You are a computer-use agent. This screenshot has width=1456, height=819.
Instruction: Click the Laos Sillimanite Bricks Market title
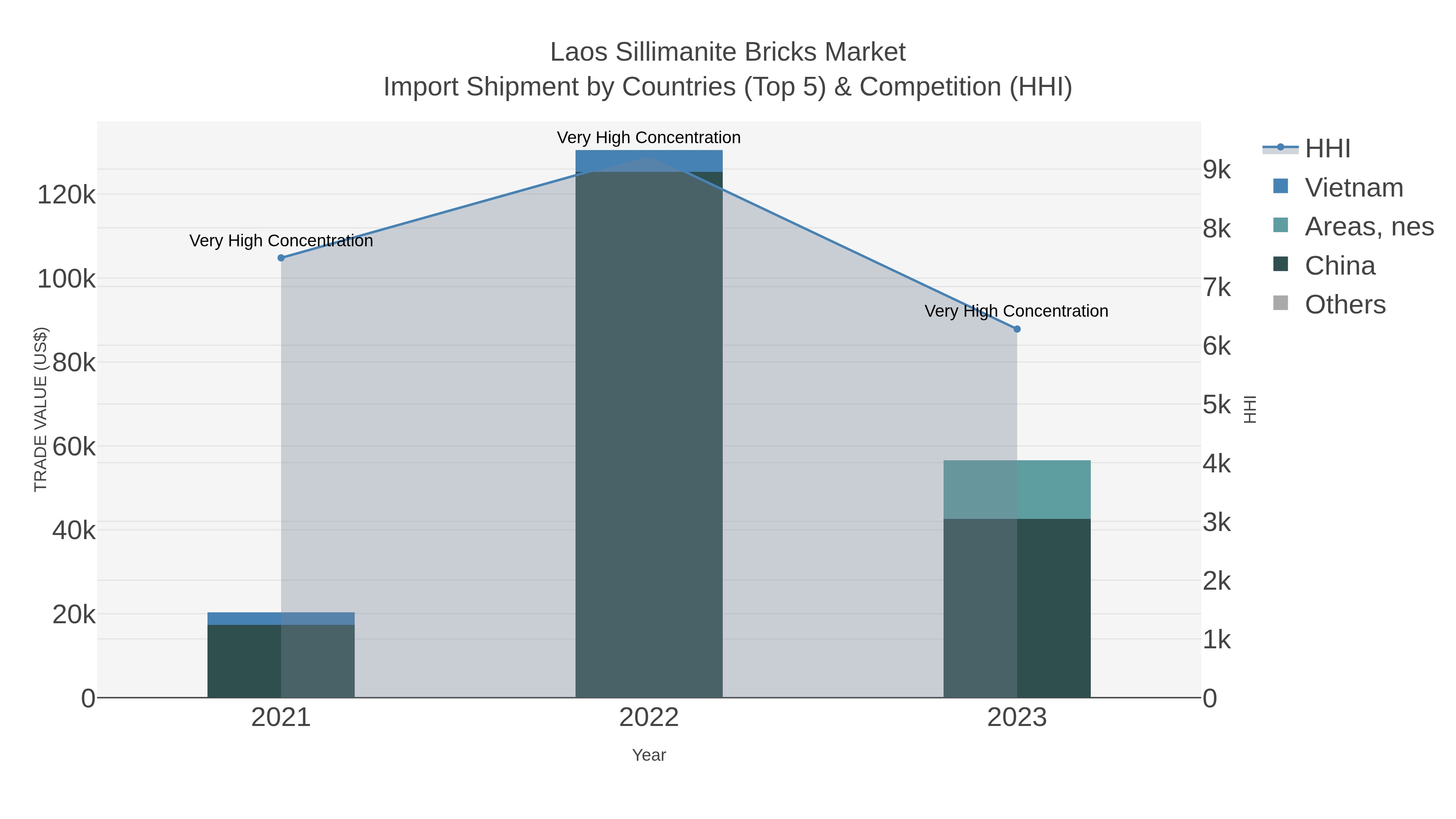coord(728,52)
